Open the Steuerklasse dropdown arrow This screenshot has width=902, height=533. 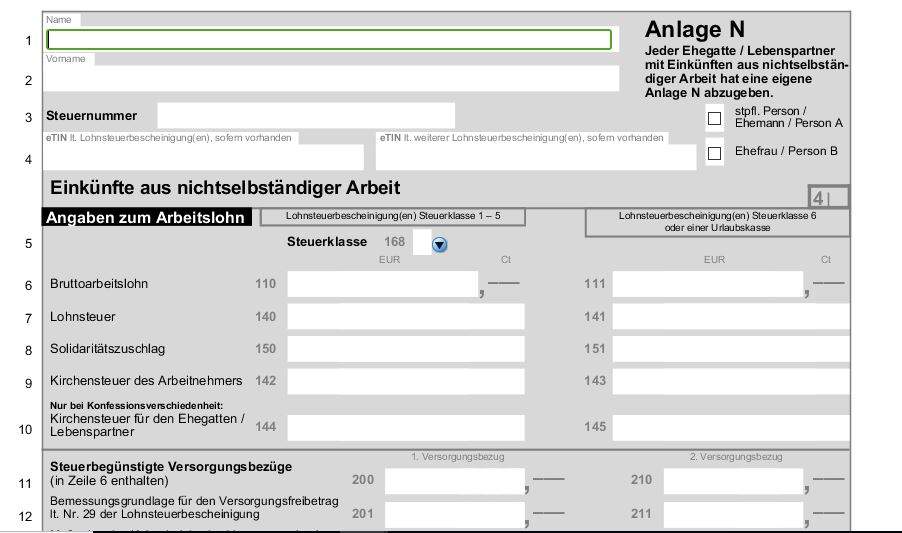[x=439, y=244]
